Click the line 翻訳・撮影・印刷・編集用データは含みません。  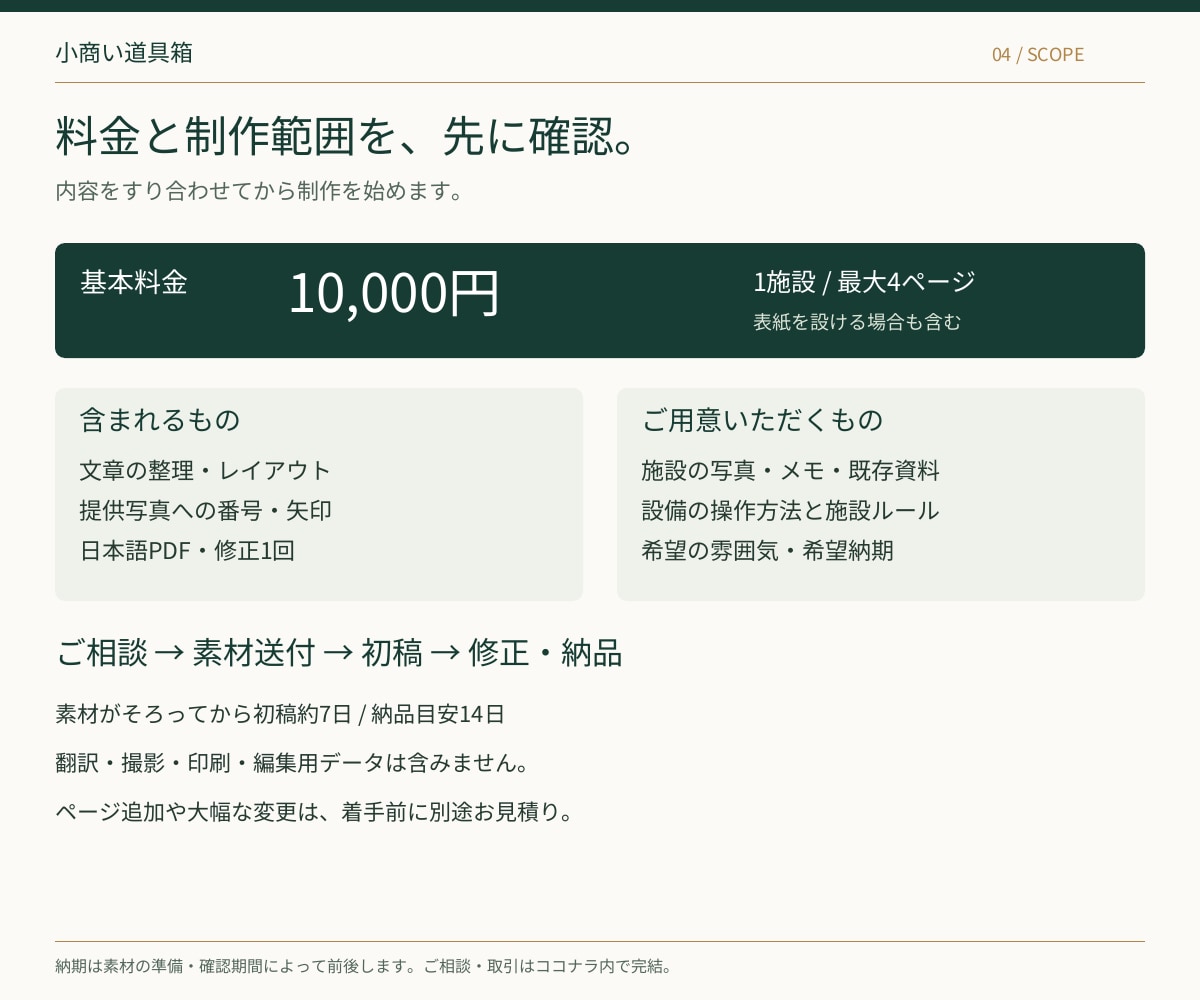[292, 763]
